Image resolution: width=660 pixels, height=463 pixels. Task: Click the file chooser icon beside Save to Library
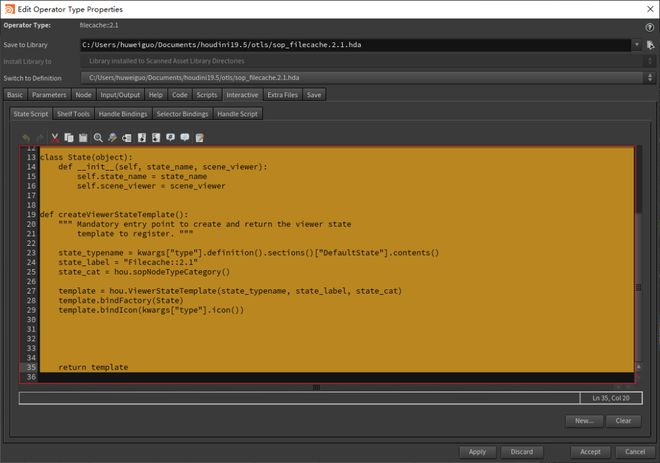tap(649, 45)
